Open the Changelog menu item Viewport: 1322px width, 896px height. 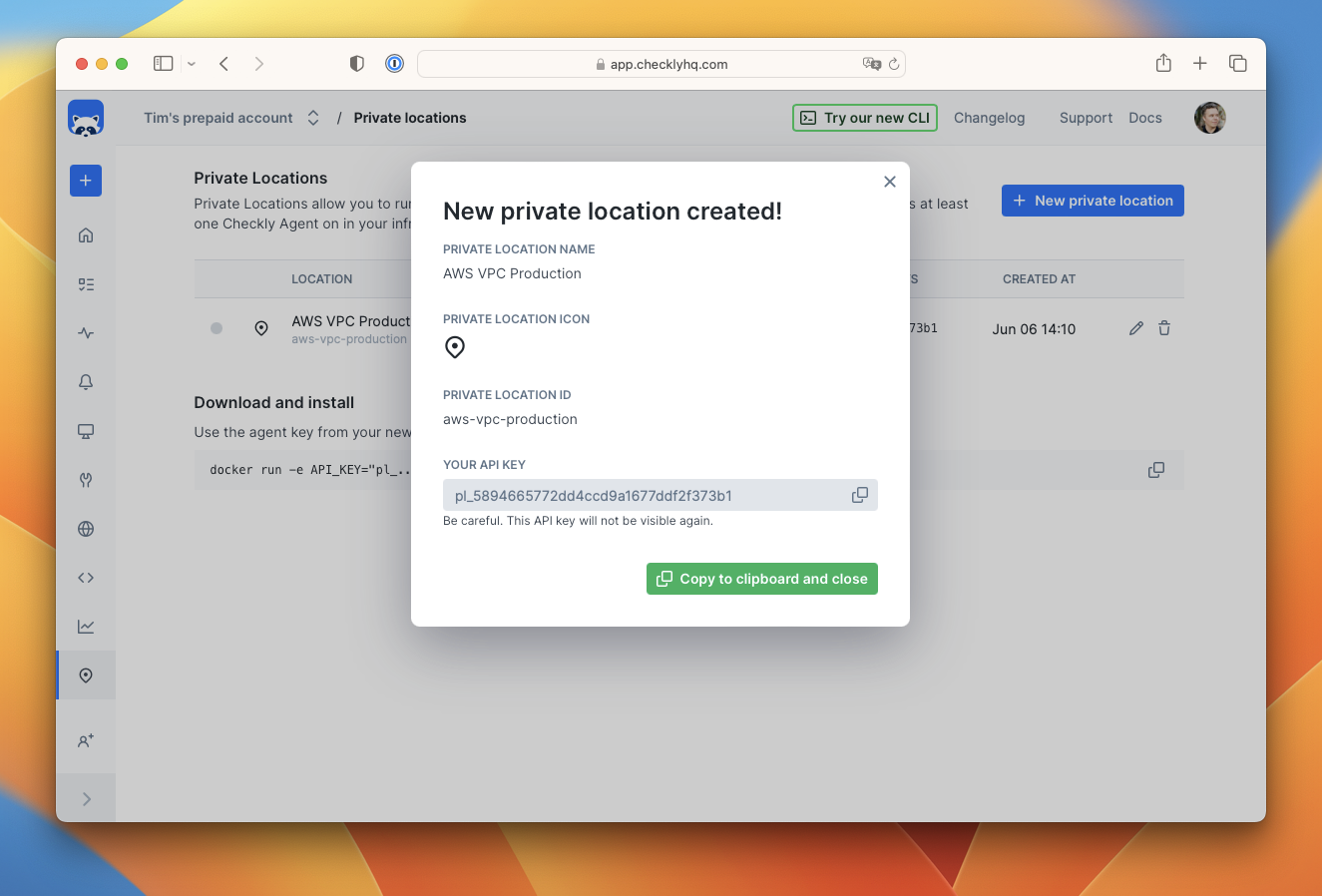point(989,118)
